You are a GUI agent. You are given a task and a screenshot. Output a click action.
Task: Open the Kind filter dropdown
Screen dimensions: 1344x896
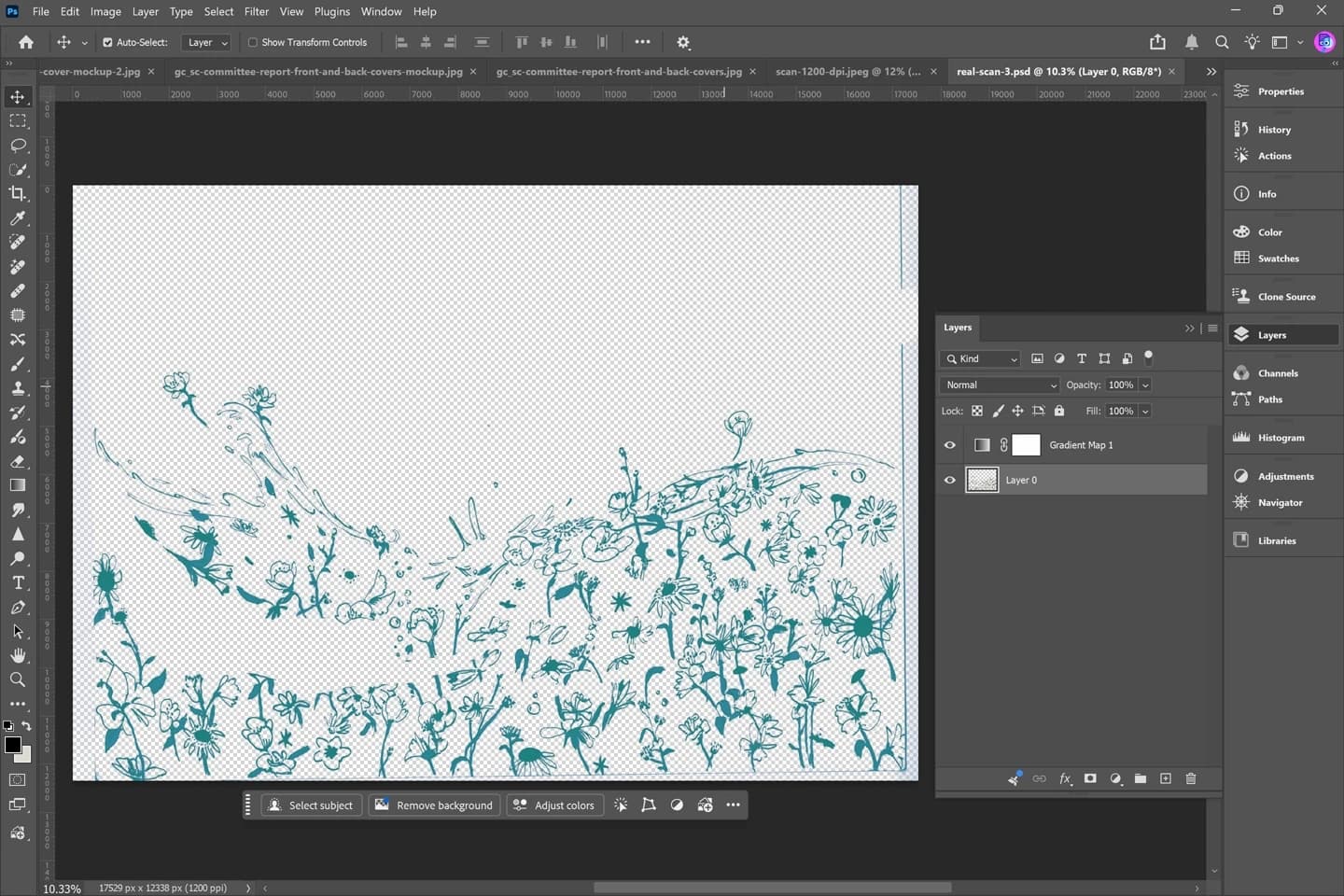tap(981, 359)
